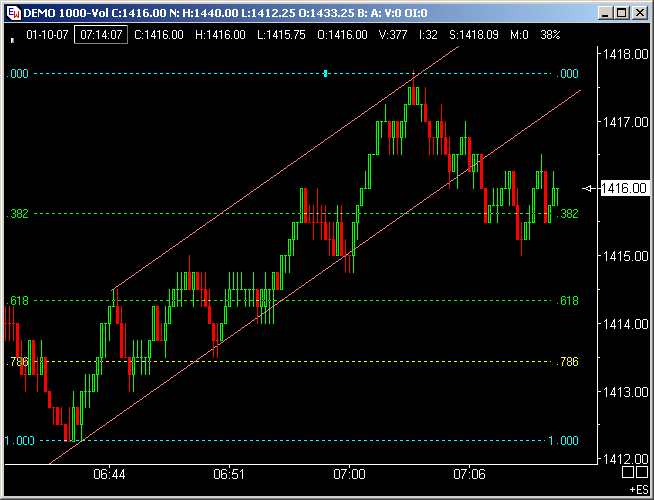Click the 1415.00 price axis label

pyautogui.click(x=625, y=256)
